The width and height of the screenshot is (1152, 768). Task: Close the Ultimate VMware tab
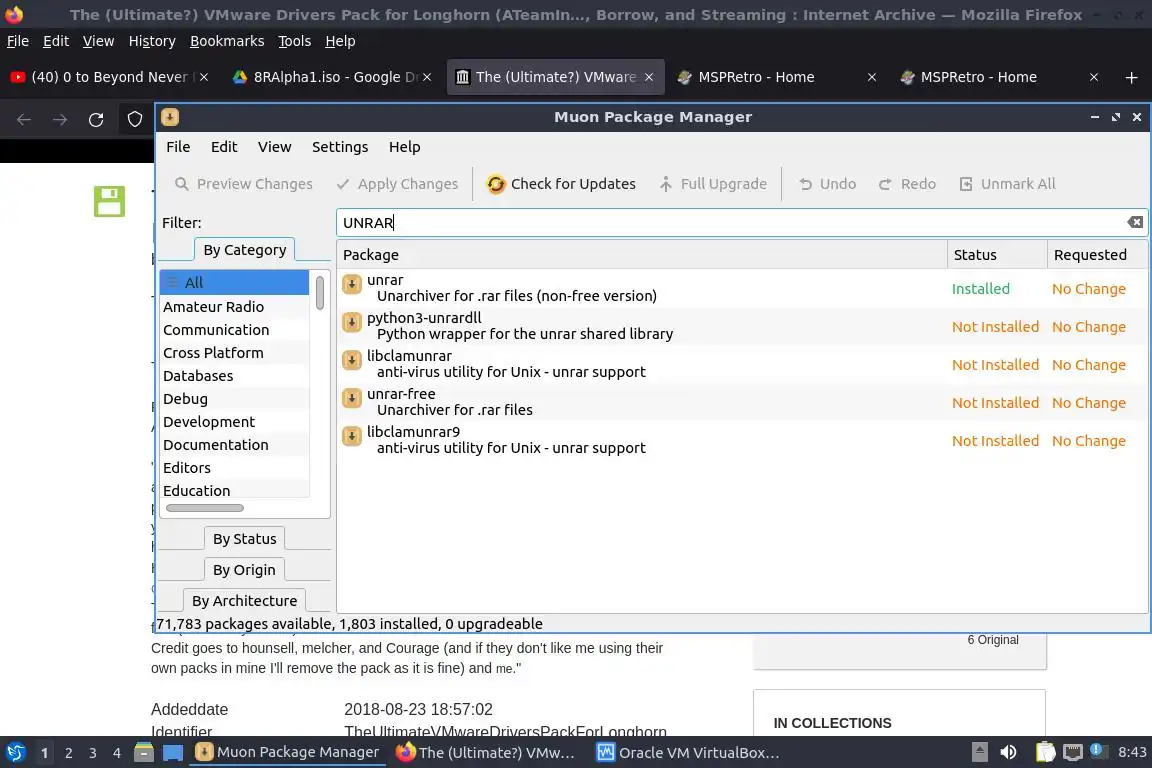649,77
